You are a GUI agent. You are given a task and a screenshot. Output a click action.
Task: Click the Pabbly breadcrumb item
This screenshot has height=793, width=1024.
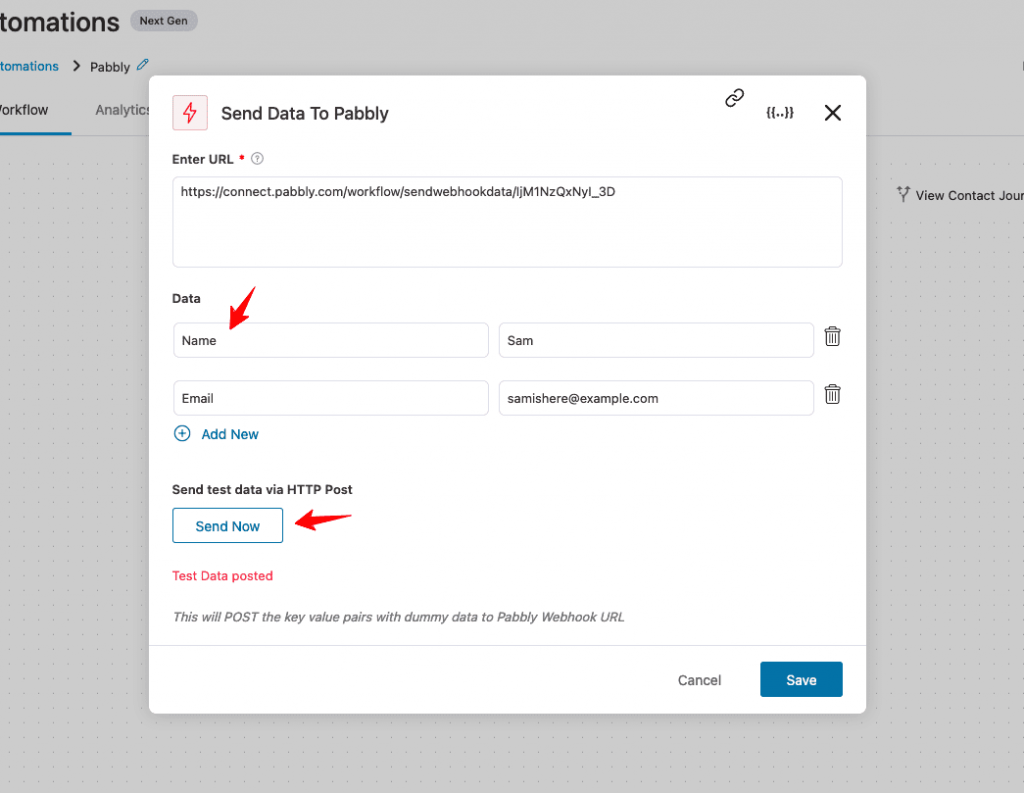110,67
